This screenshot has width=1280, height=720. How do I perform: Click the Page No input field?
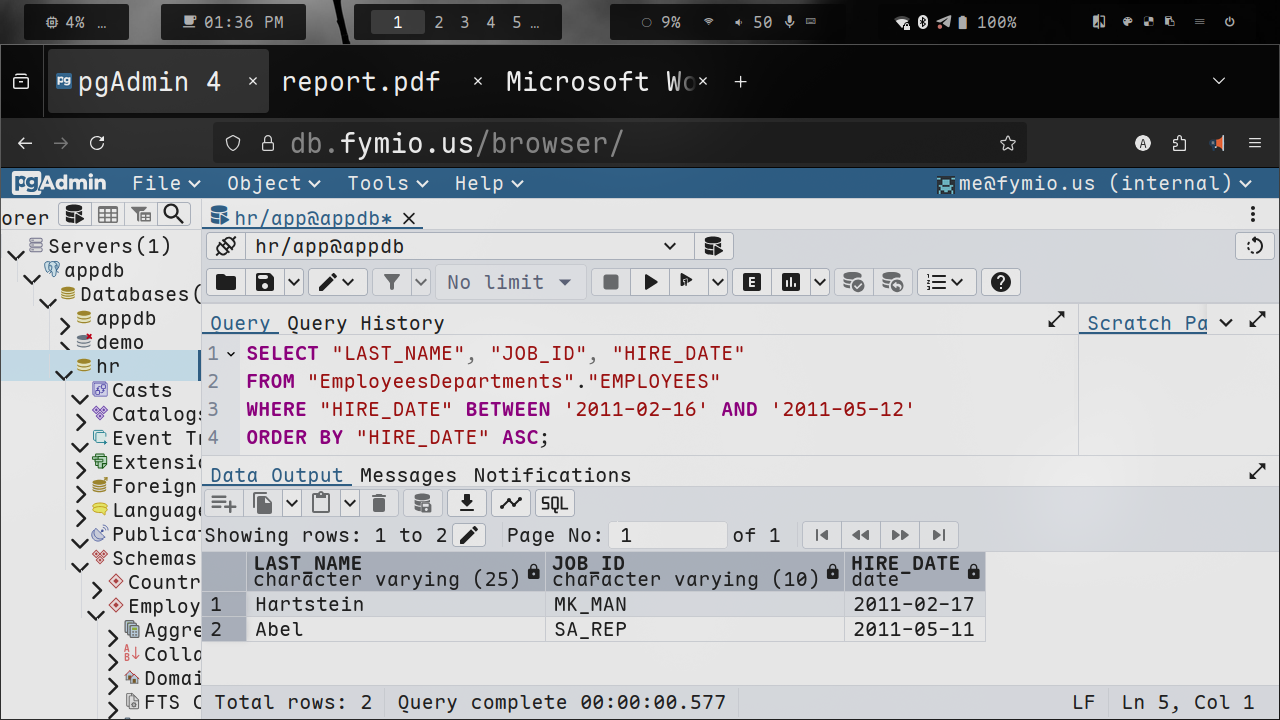coord(670,535)
